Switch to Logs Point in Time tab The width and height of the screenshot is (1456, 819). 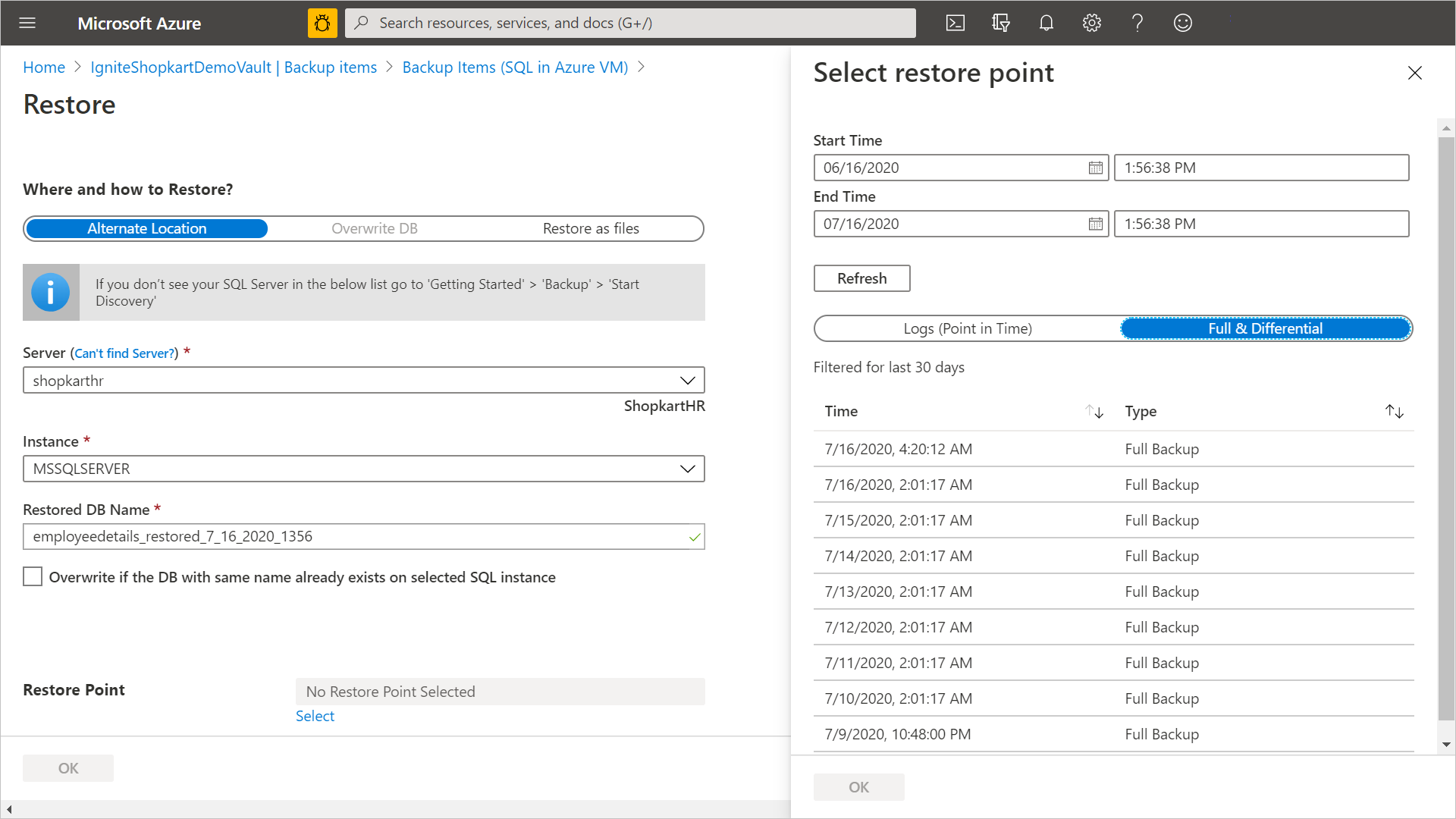click(x=967, y=328)
